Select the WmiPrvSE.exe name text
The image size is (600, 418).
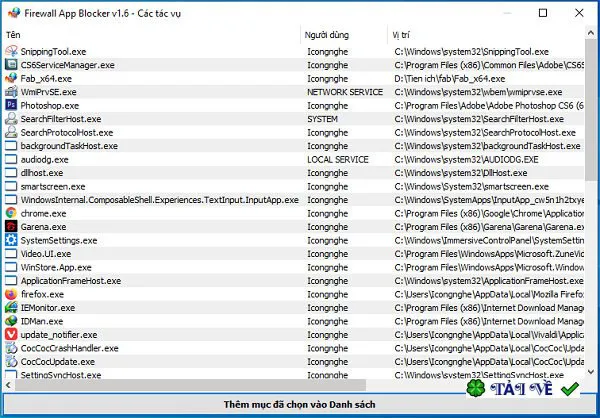[x=48, y=92]
